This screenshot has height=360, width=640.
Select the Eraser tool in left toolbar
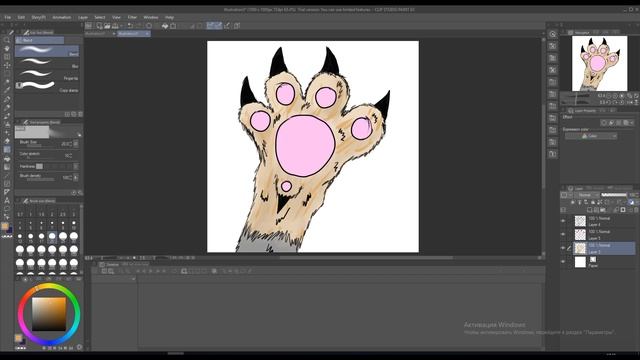(x=7, y=141)
